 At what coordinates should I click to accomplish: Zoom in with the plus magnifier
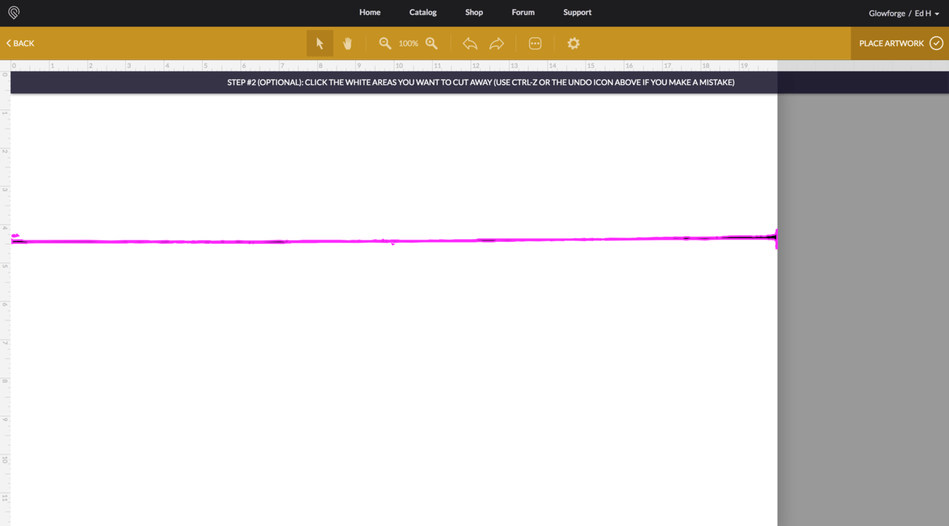tap(432, 43)
